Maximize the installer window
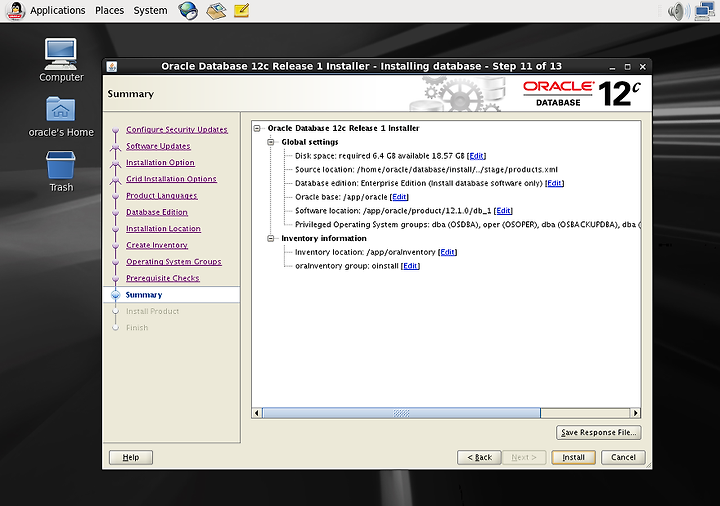 [627, 67]
